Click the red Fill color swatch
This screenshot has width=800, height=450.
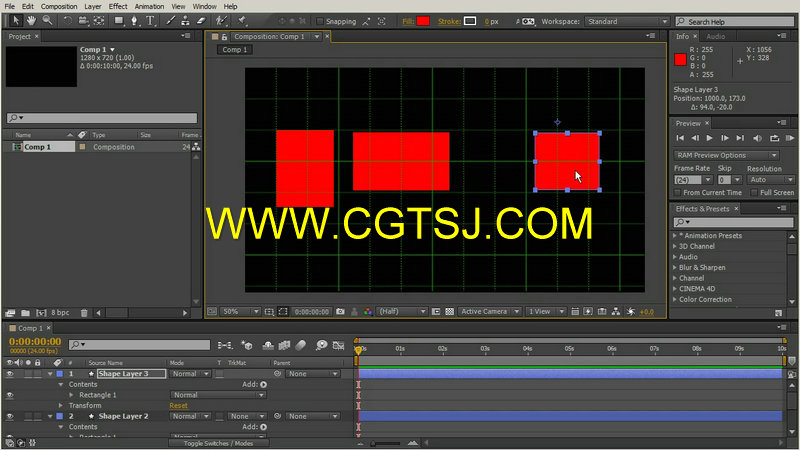pyautogui.click(x=423, y=21)
